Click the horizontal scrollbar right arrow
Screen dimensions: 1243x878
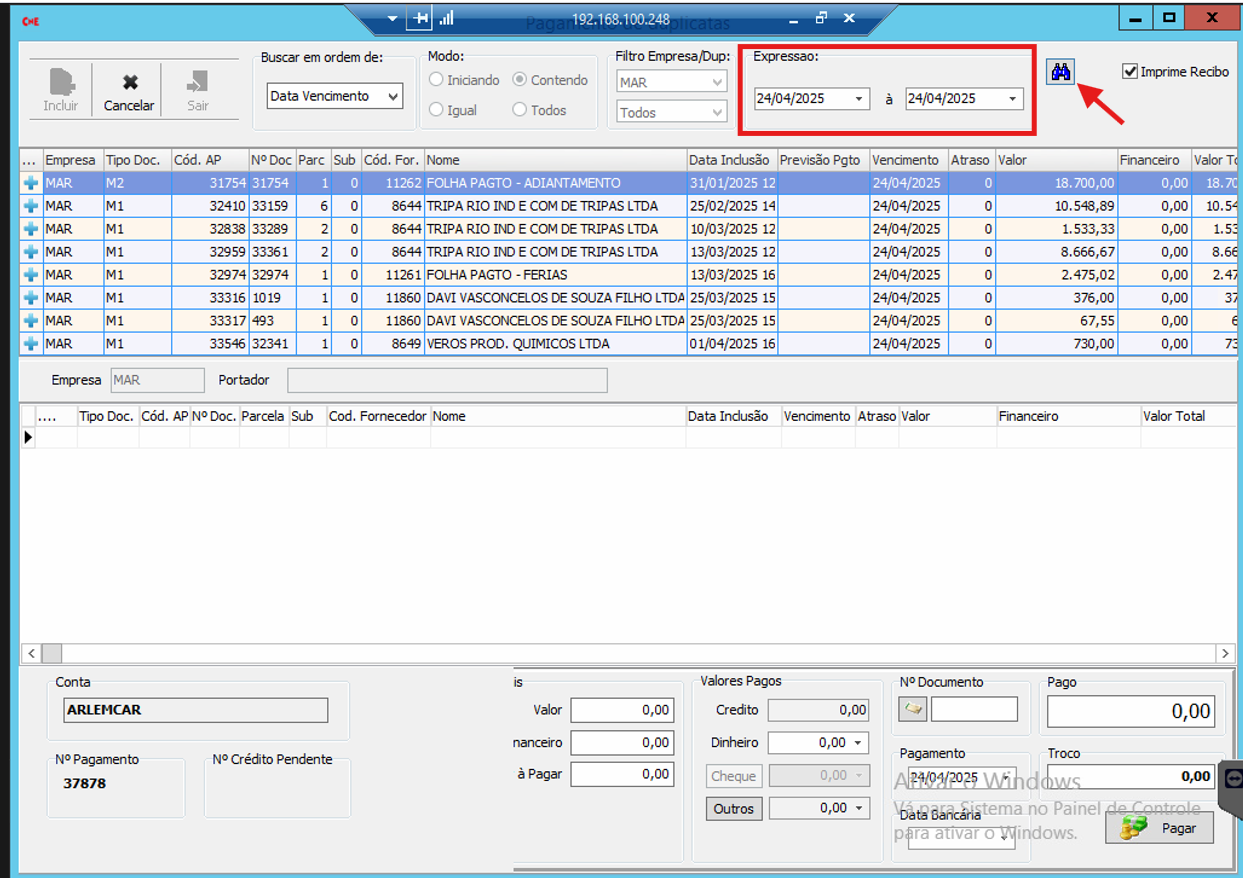(x=1225, y=653)
